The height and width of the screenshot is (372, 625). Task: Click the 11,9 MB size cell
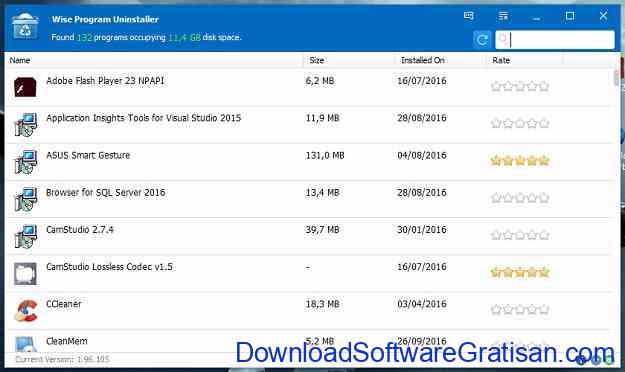pos(322,118)
